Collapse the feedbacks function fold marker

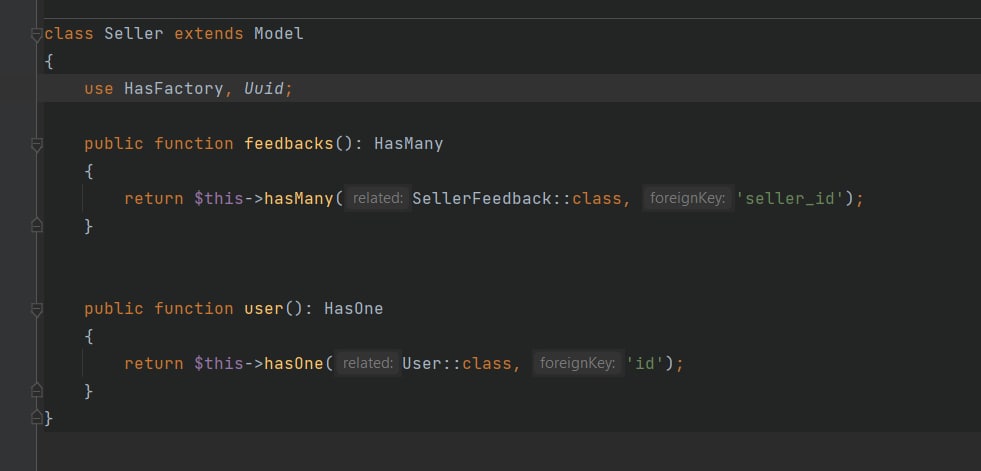[37, 145]
